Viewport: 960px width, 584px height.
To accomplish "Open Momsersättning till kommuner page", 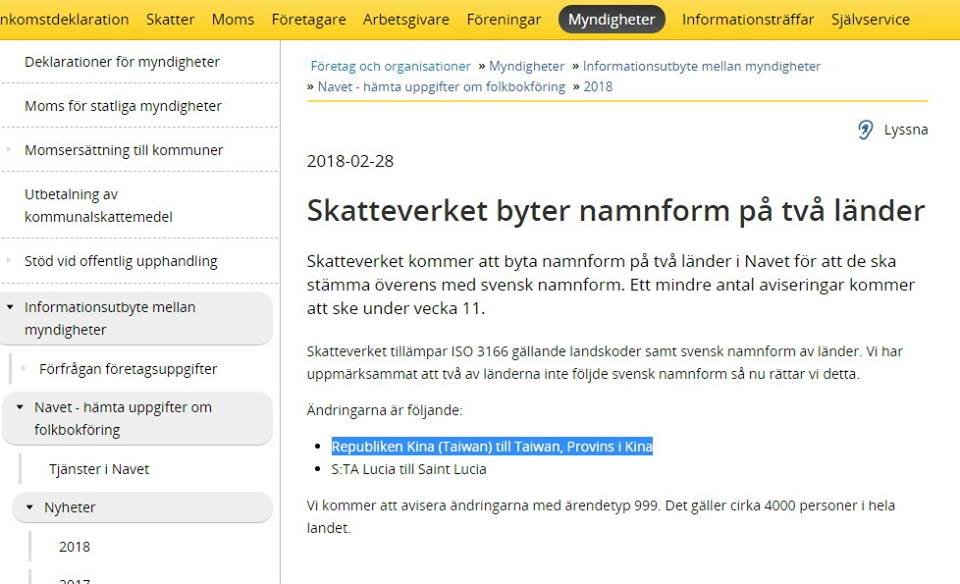I will pyautogui.click(x=124, y=150).
